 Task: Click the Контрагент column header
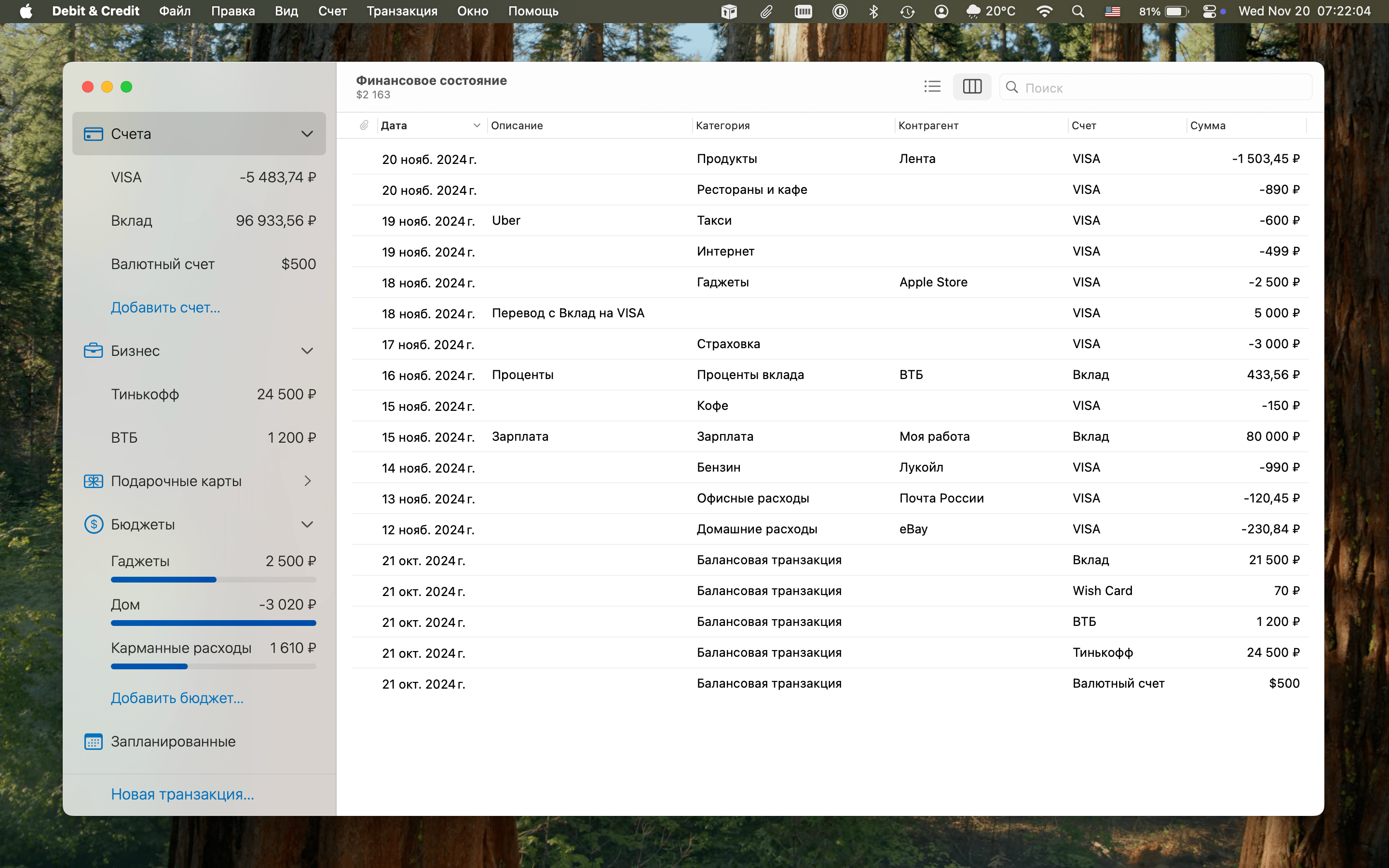pos(981,125)
